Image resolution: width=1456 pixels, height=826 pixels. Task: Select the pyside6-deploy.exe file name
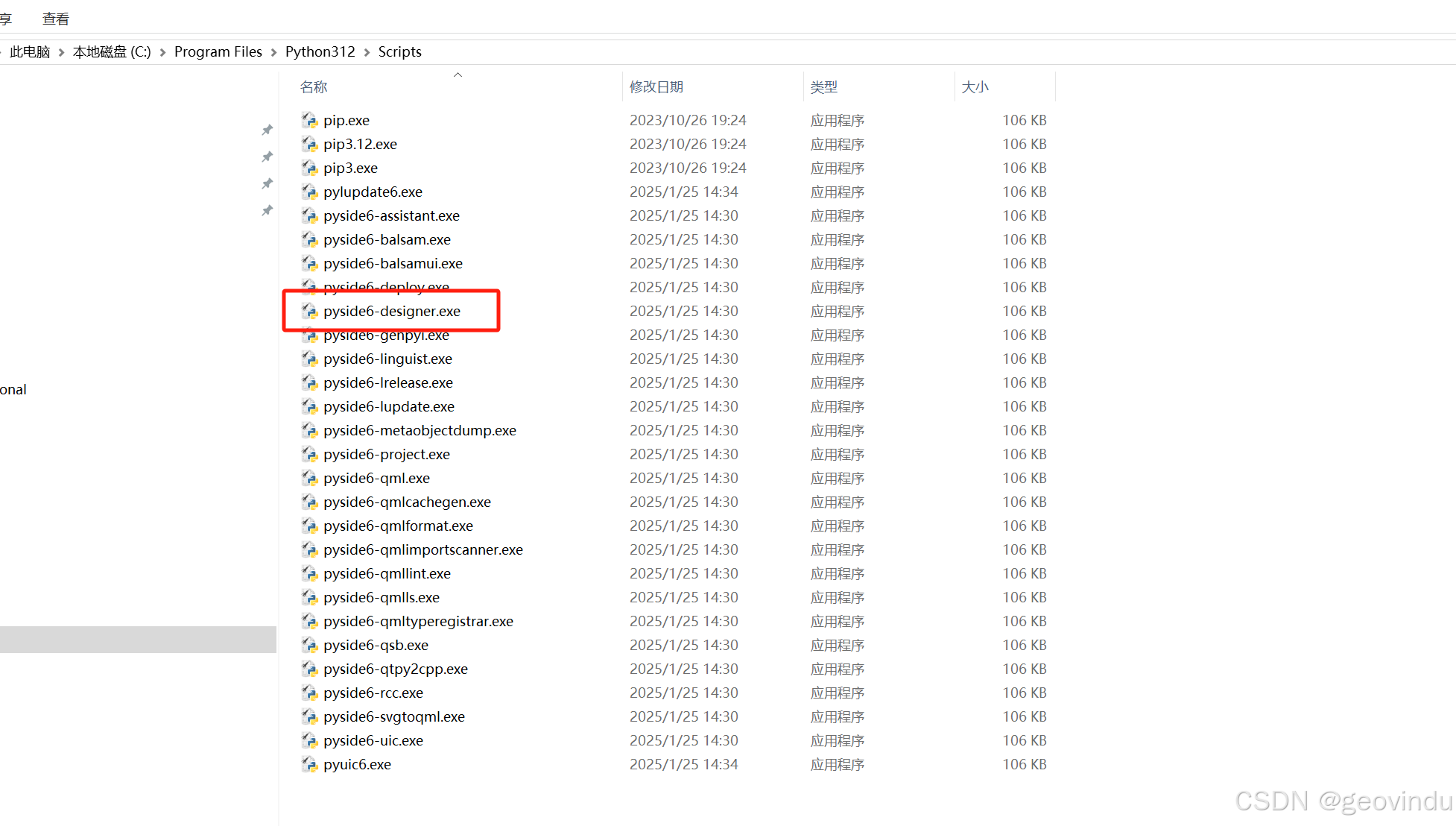[386, 286]
